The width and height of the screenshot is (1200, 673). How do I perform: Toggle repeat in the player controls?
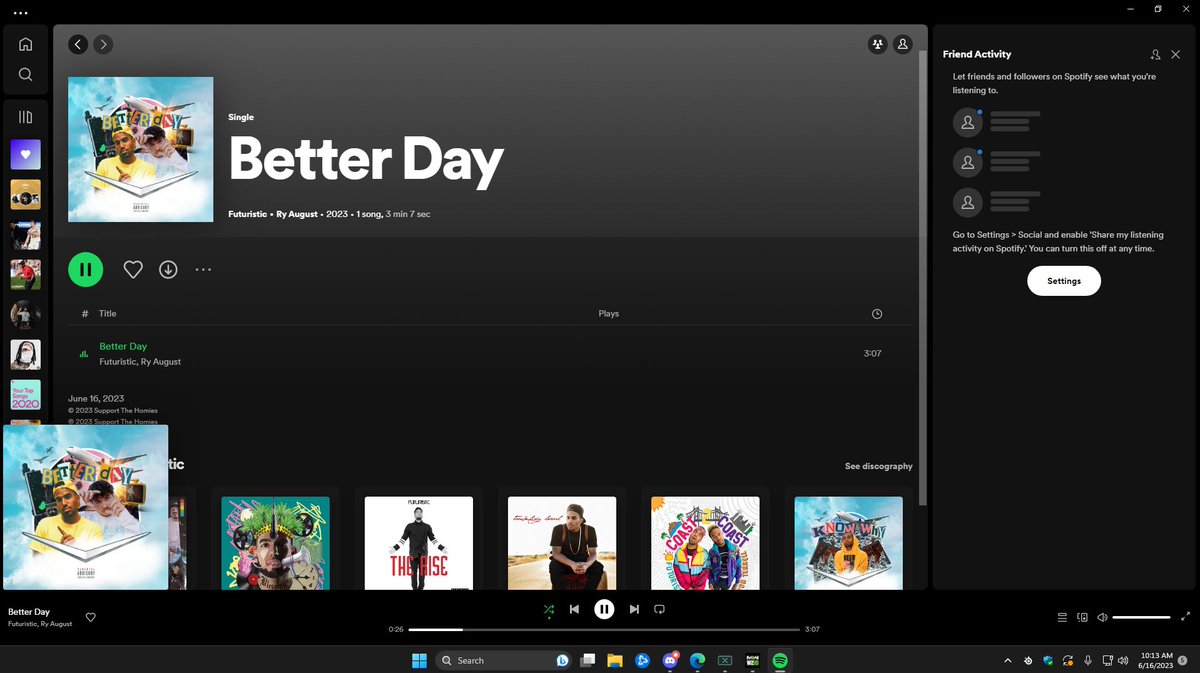click(x=659, y=609)
